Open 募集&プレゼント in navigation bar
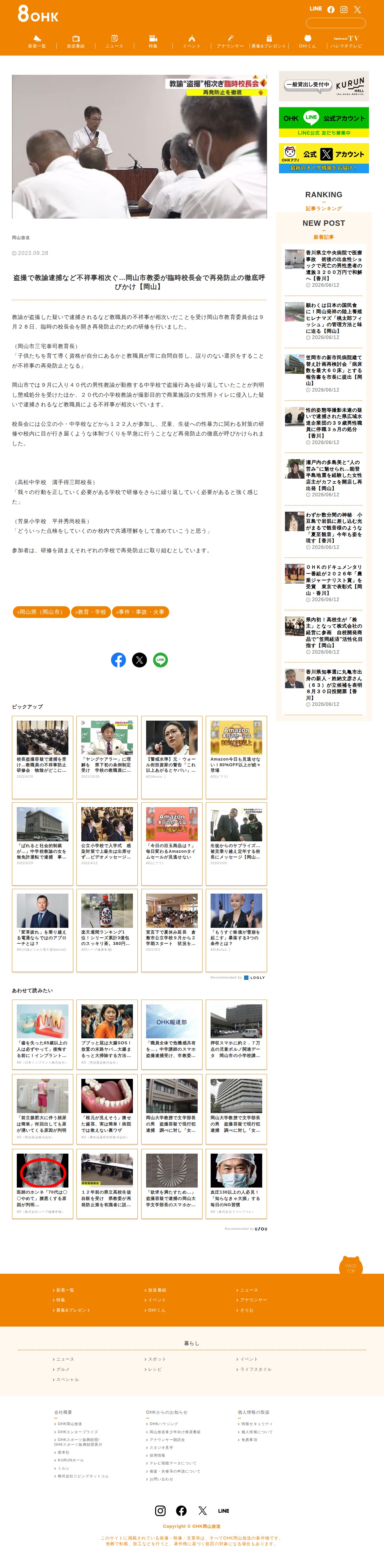This screenshot has width=384, height=1568. click(x=269, y=41)
